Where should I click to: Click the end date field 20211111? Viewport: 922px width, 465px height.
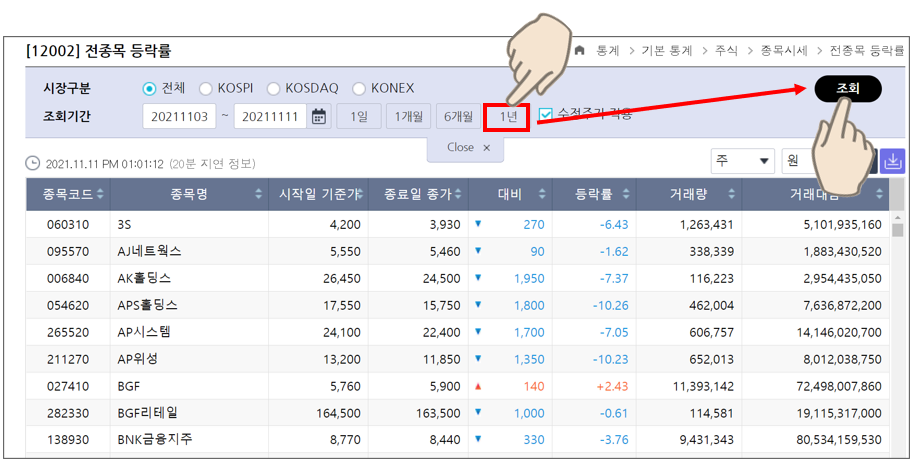coord(270,116)
